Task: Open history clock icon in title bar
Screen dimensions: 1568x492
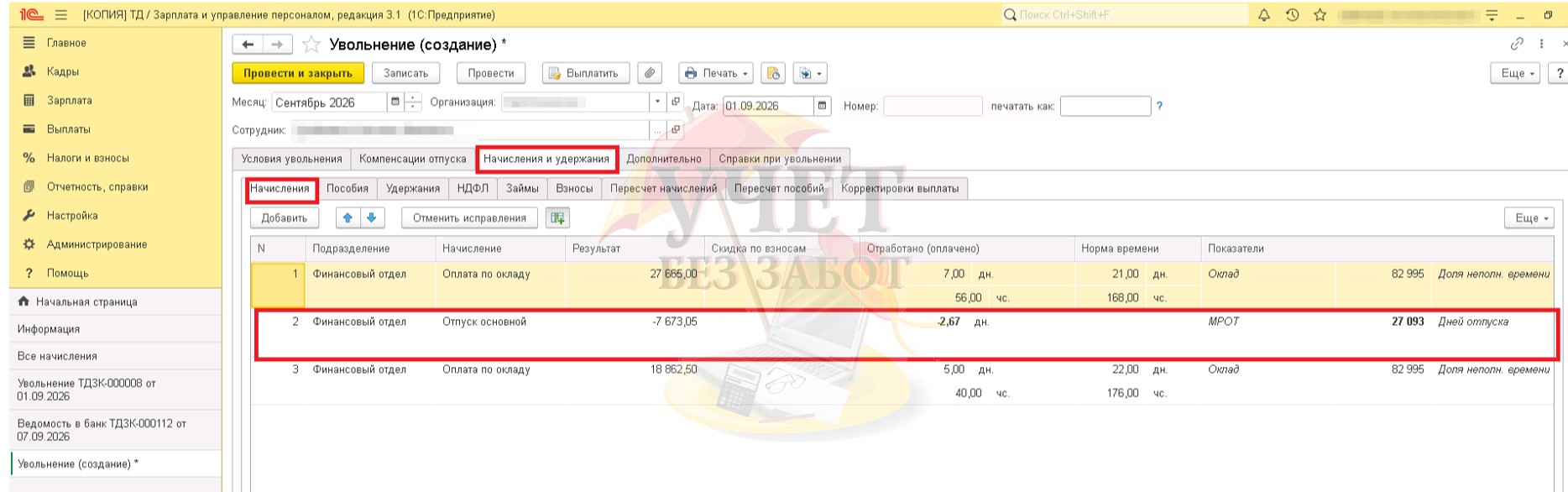Action: click(x=1293, y=15)
